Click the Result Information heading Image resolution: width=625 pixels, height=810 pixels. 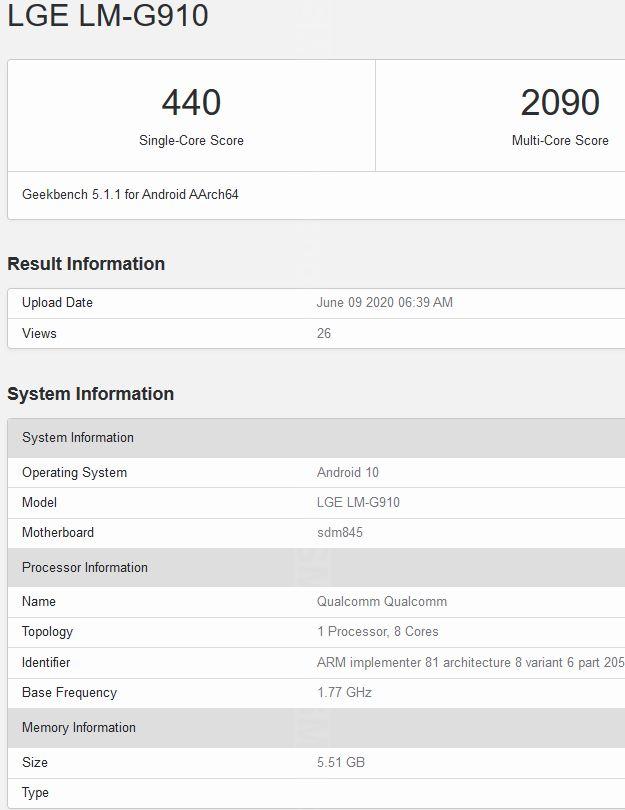(x=86, y=264)
